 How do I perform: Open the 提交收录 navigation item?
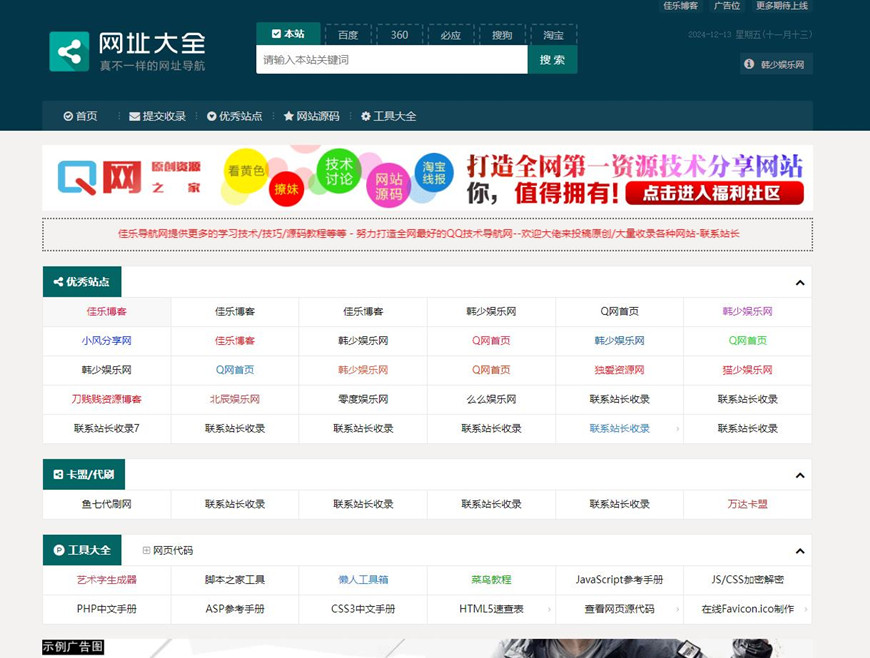157,116
